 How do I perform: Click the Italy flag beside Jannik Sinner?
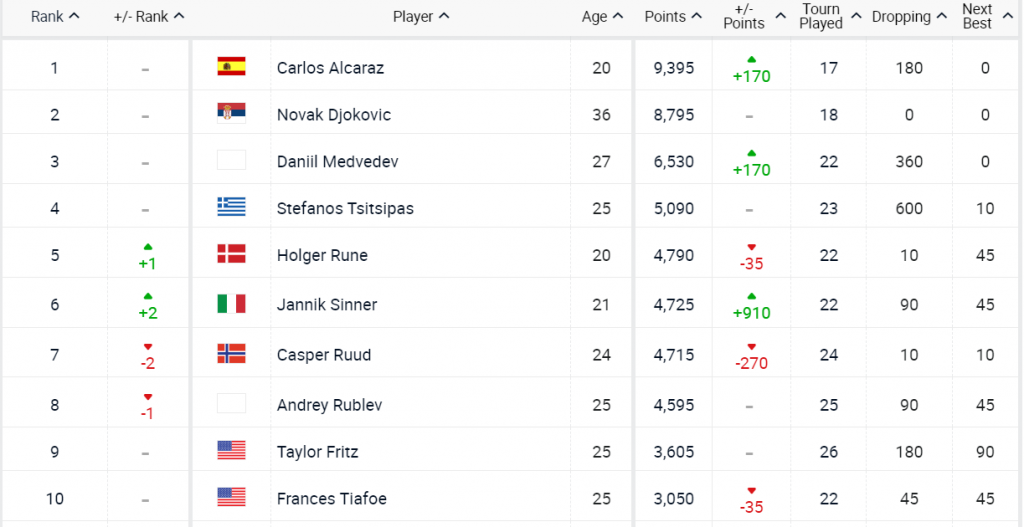pos(231,304)
